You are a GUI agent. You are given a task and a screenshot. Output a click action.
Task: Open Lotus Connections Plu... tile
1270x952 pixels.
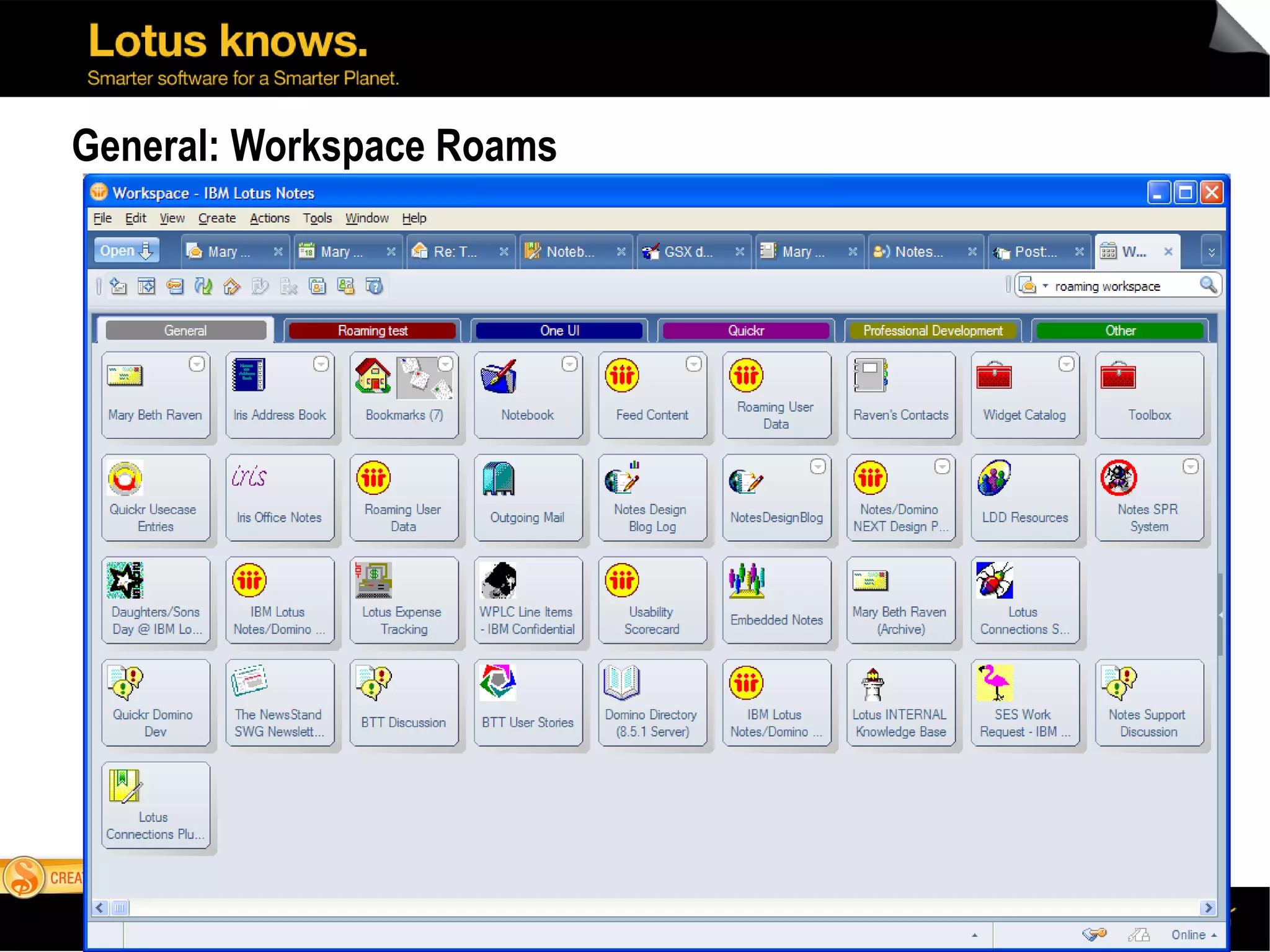coord(156,805)
